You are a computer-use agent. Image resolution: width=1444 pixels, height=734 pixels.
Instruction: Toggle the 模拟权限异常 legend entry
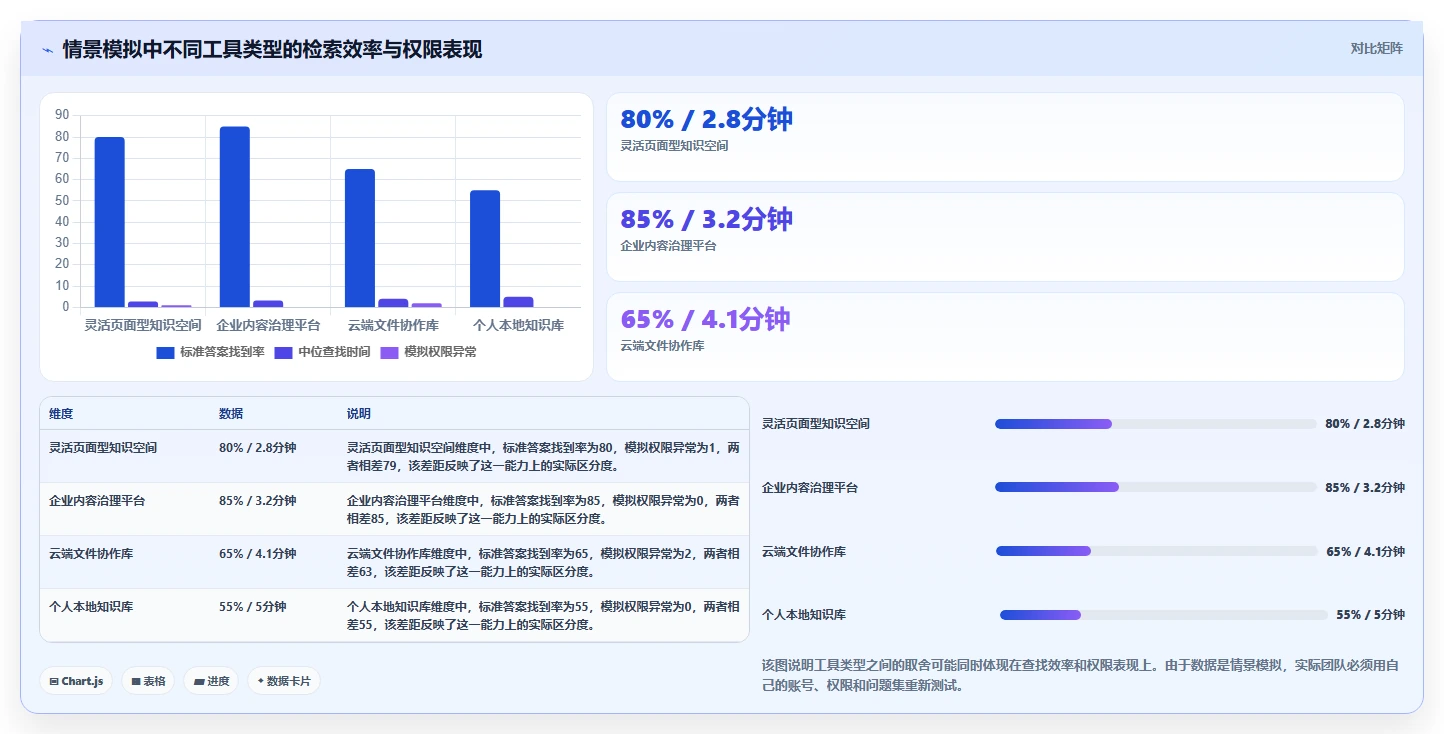(428, 352)
